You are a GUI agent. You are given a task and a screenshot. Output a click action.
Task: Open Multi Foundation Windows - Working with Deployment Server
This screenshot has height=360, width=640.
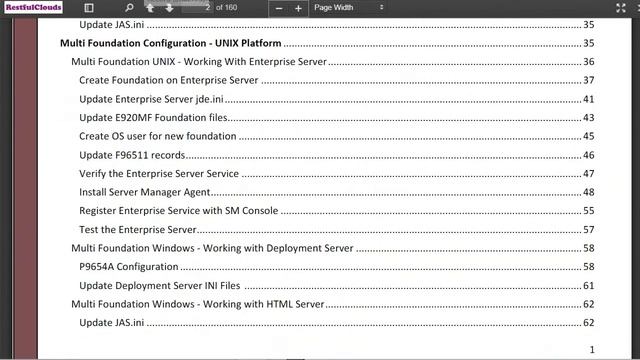[212, 248]
